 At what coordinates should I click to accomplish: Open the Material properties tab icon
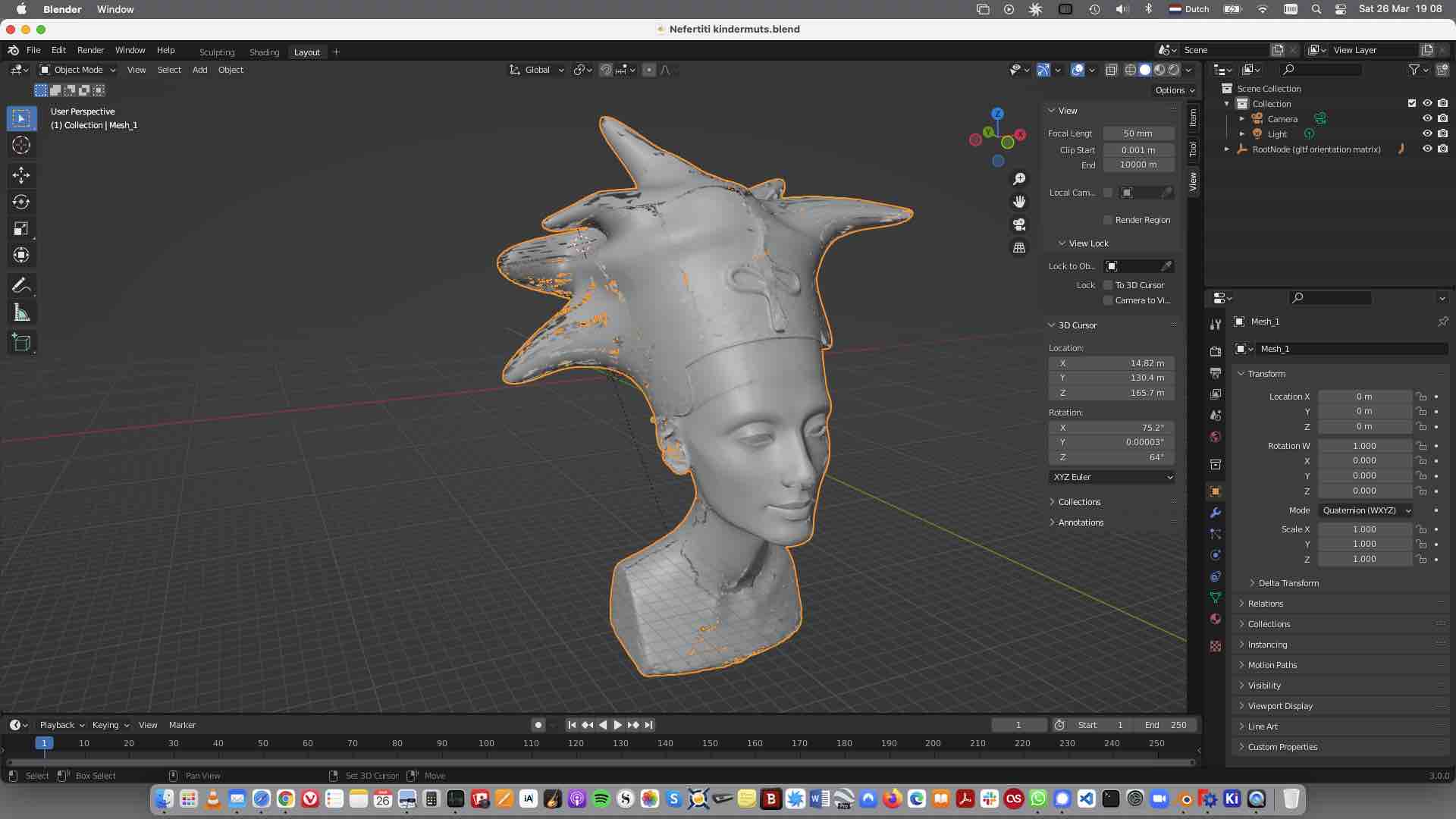tap(1216, 619)
